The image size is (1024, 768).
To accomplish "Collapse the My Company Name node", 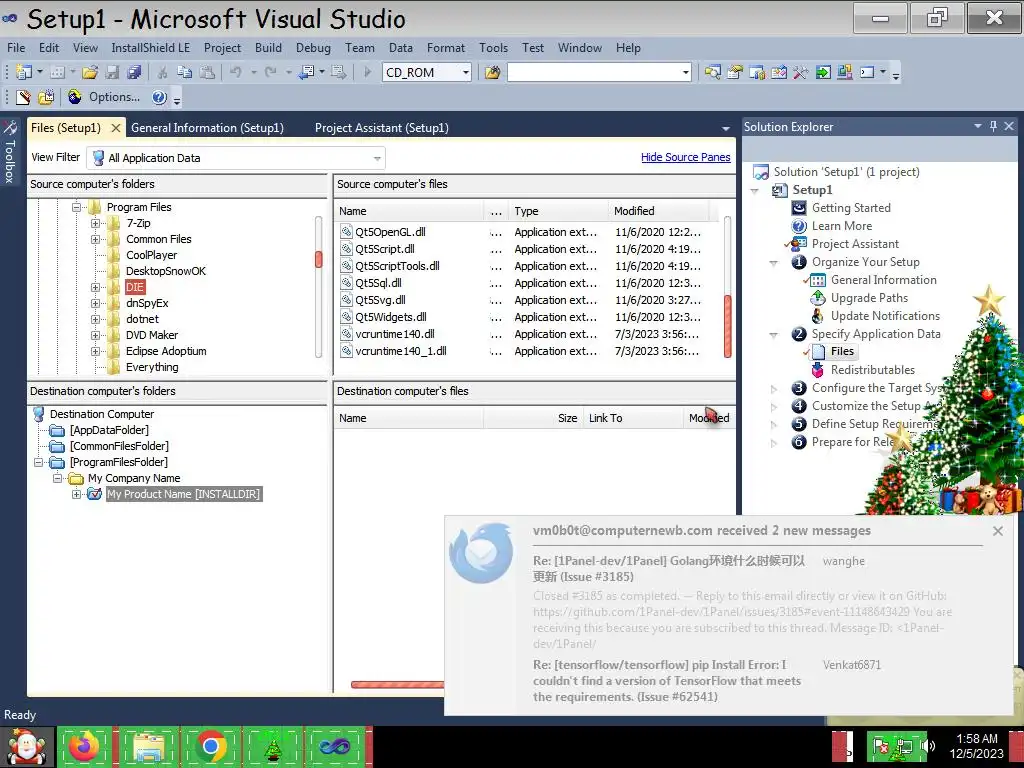I will tap(57, 478).
